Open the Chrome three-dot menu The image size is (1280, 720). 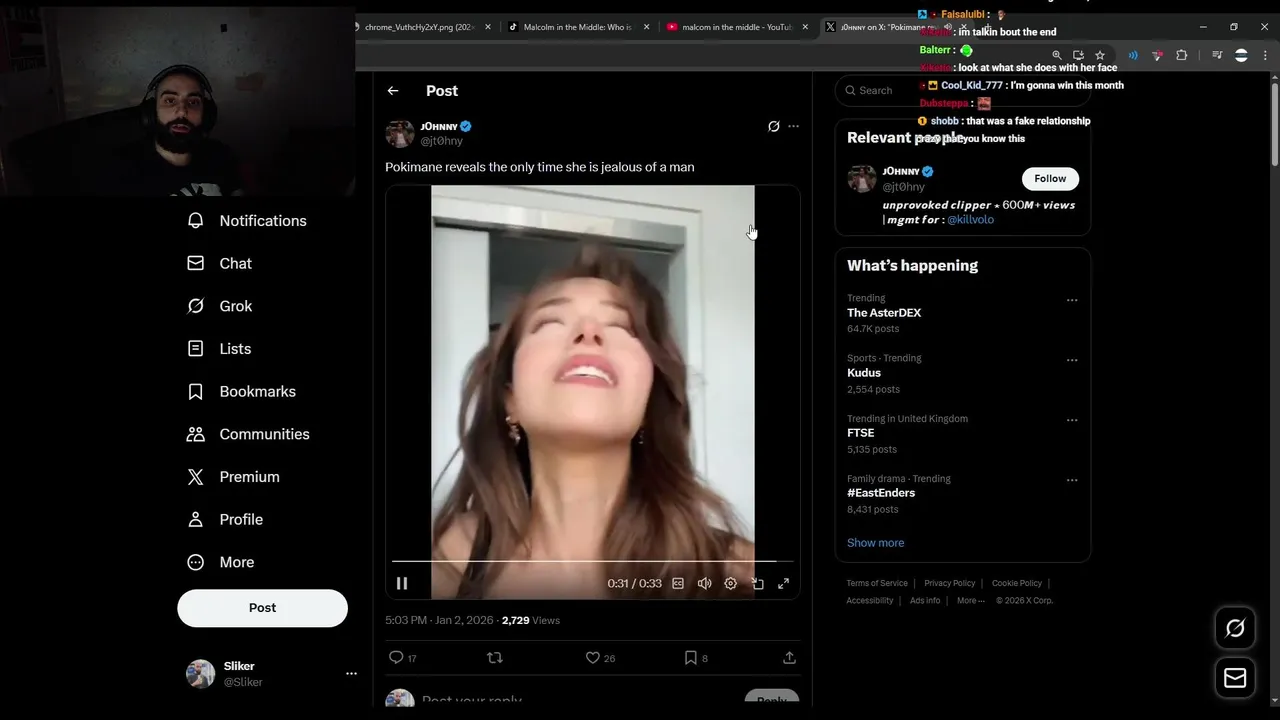[1265, 56]
